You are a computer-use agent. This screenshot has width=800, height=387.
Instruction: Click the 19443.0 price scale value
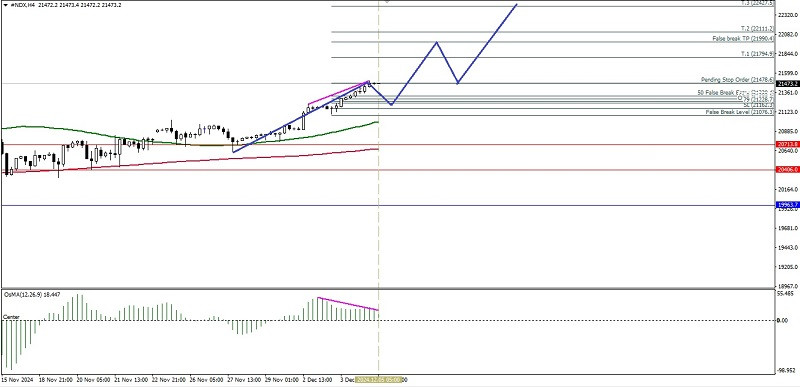click(x=789, y=247)
